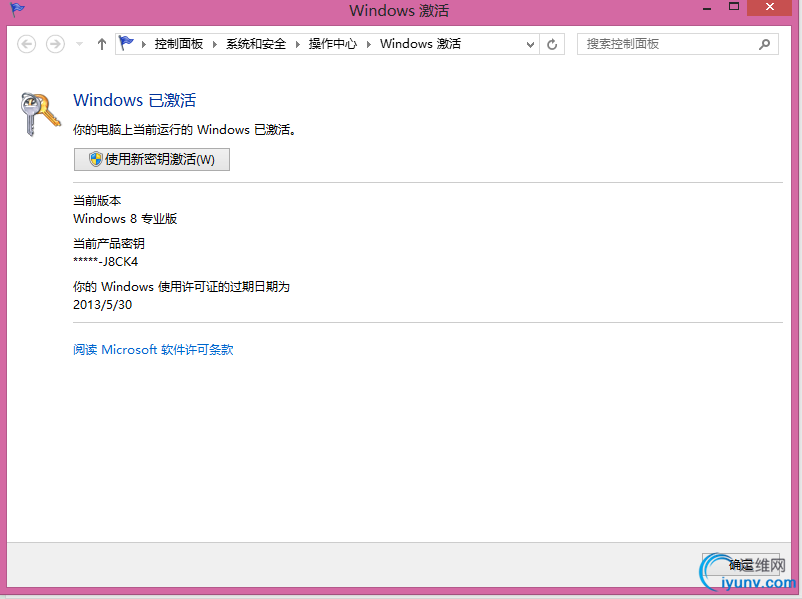This screenshot has width=802, height=599.
Task: Click the Back navigation arrow
Action: tap(27, 44)
